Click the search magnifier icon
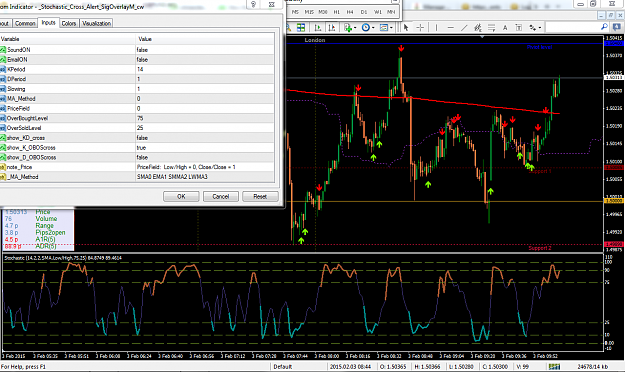The width and height of the screenshot is (625, 372). point(604,27)
